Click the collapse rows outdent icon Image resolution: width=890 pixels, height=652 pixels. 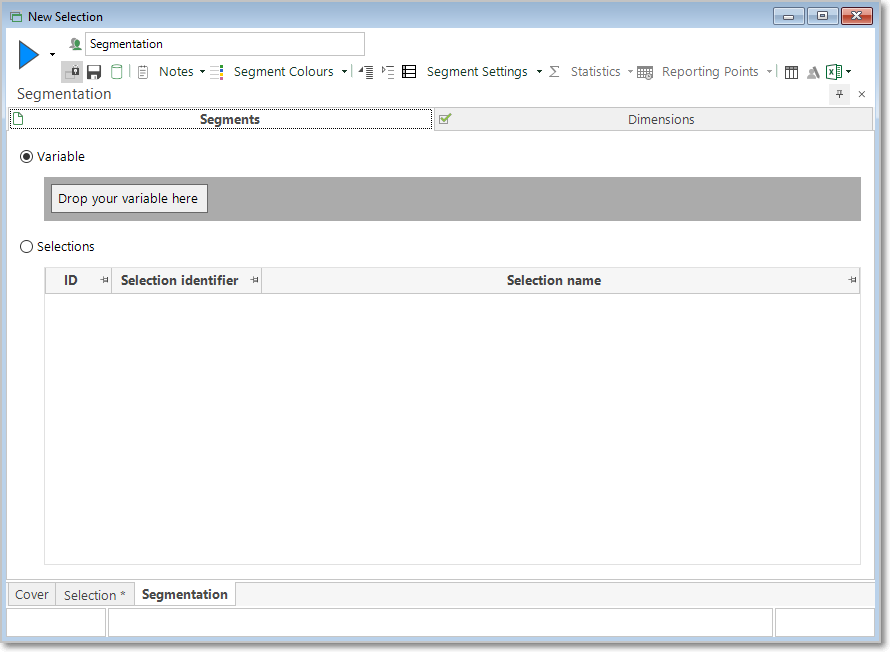coord(366,72)
